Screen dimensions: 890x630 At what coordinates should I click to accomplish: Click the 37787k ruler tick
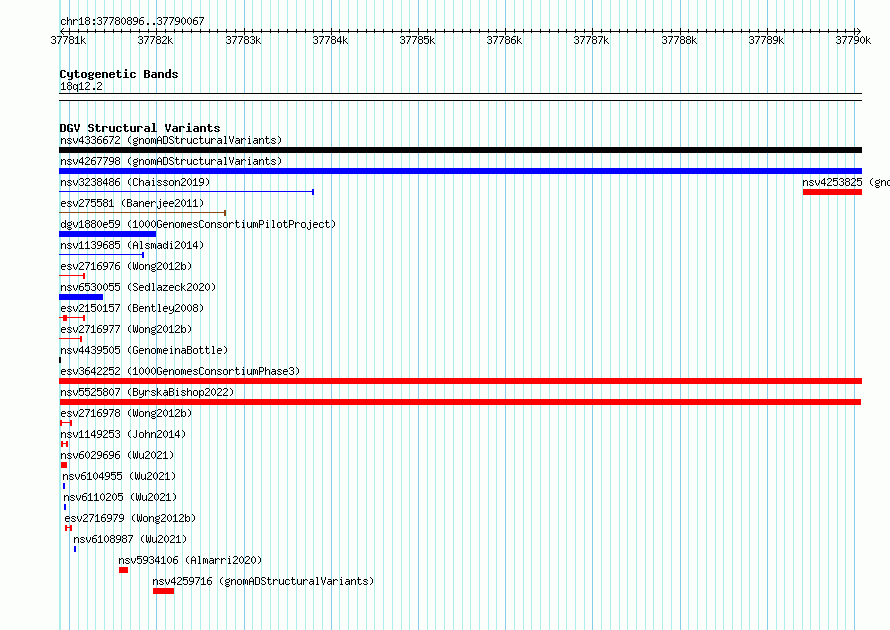(x=591, y=40)
